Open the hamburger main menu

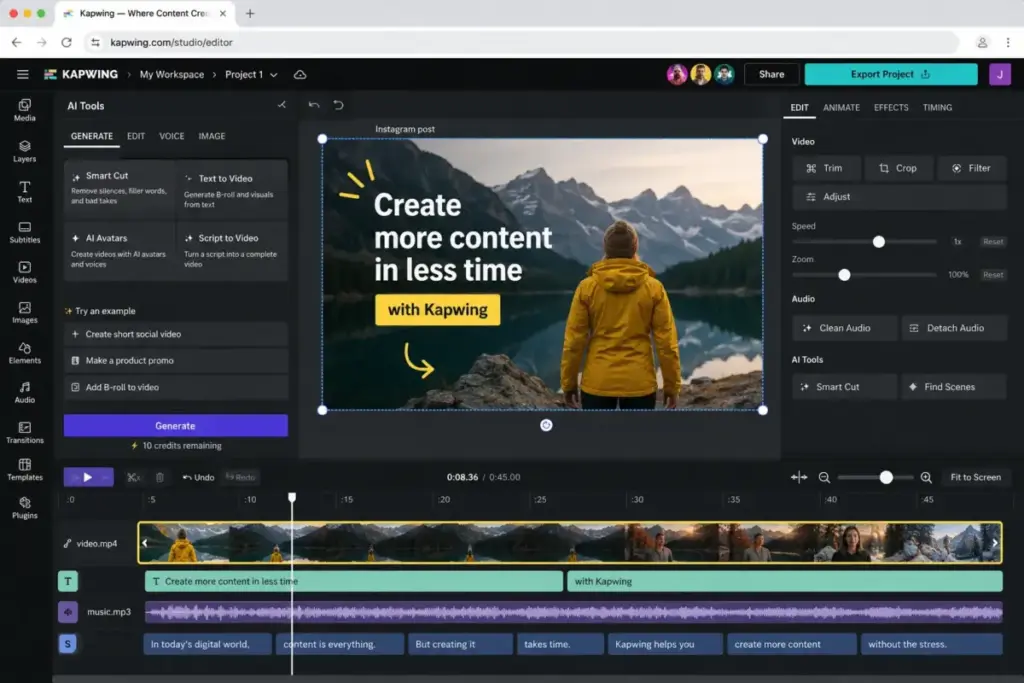click(x=23, y=74)
